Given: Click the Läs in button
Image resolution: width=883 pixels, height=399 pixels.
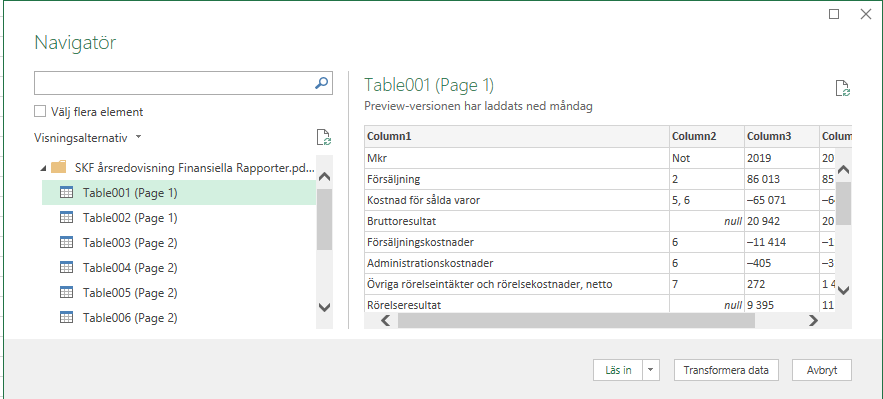Looking at the screenshot, I should click(x=618, y=370).
